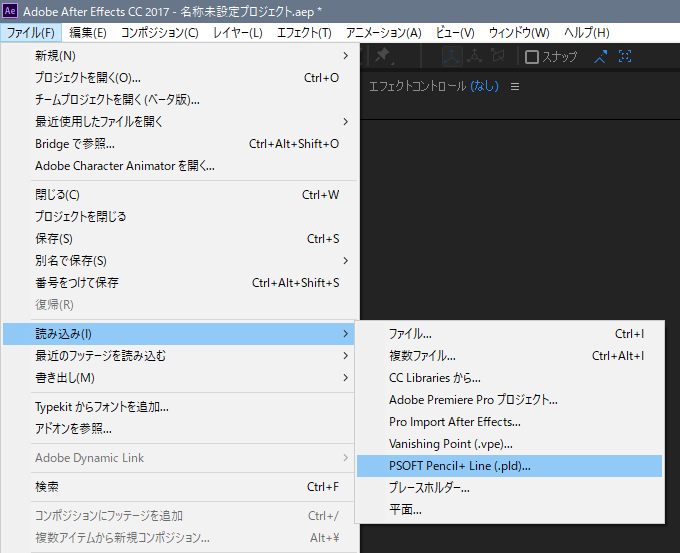Click the After Effects app icon in title bar
Screen dimensions: 680x553
(10, 11)
